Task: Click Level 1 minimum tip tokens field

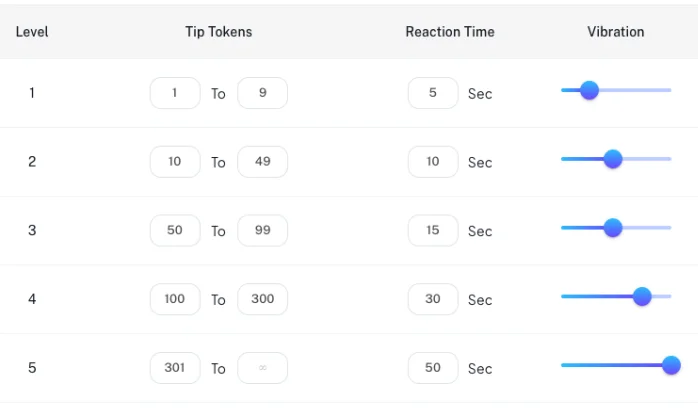Action: [x=175, y=93]
